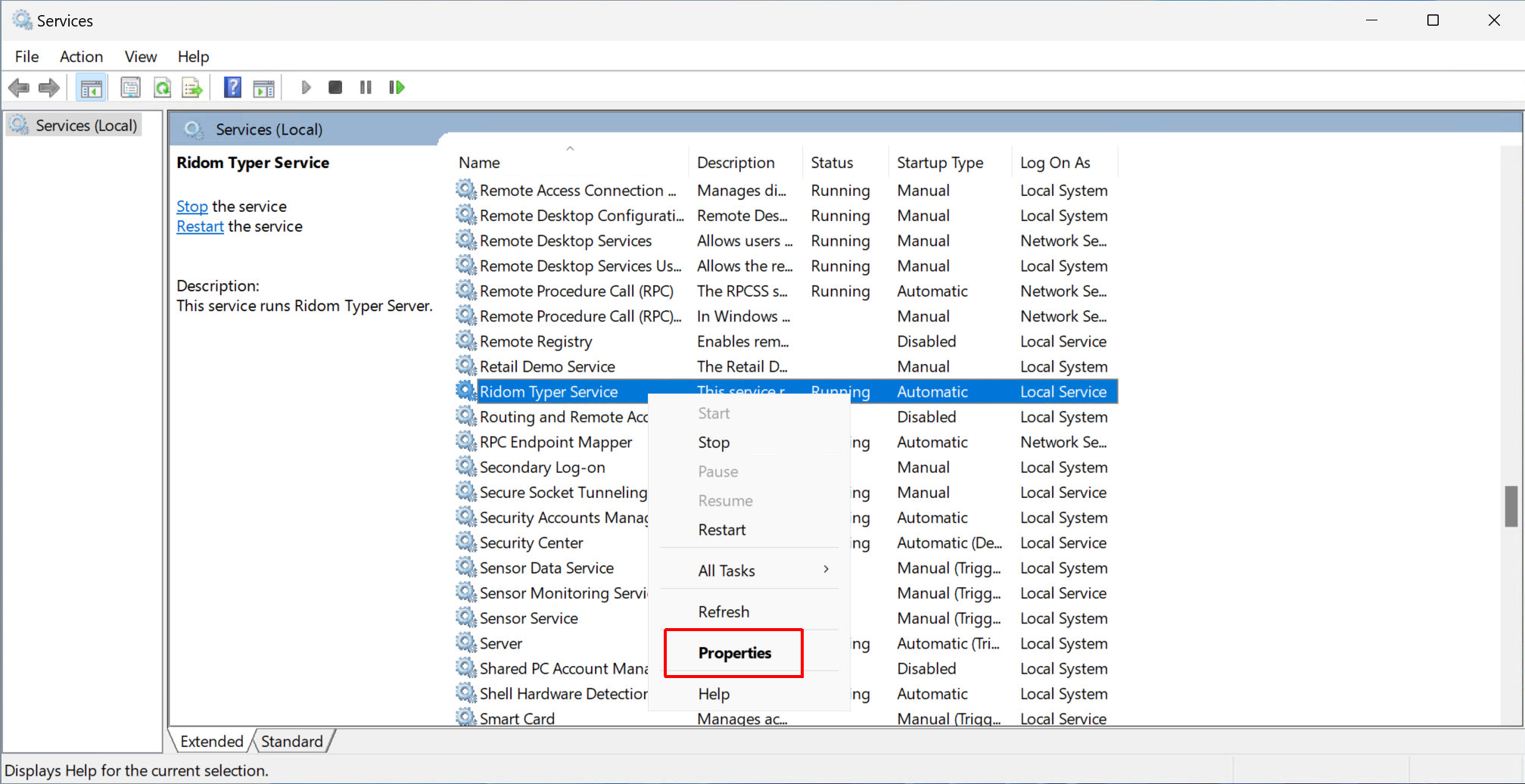Switch to the Standard tab
The width and height of the screenshot is (1525, 784).
click(291, 742)
